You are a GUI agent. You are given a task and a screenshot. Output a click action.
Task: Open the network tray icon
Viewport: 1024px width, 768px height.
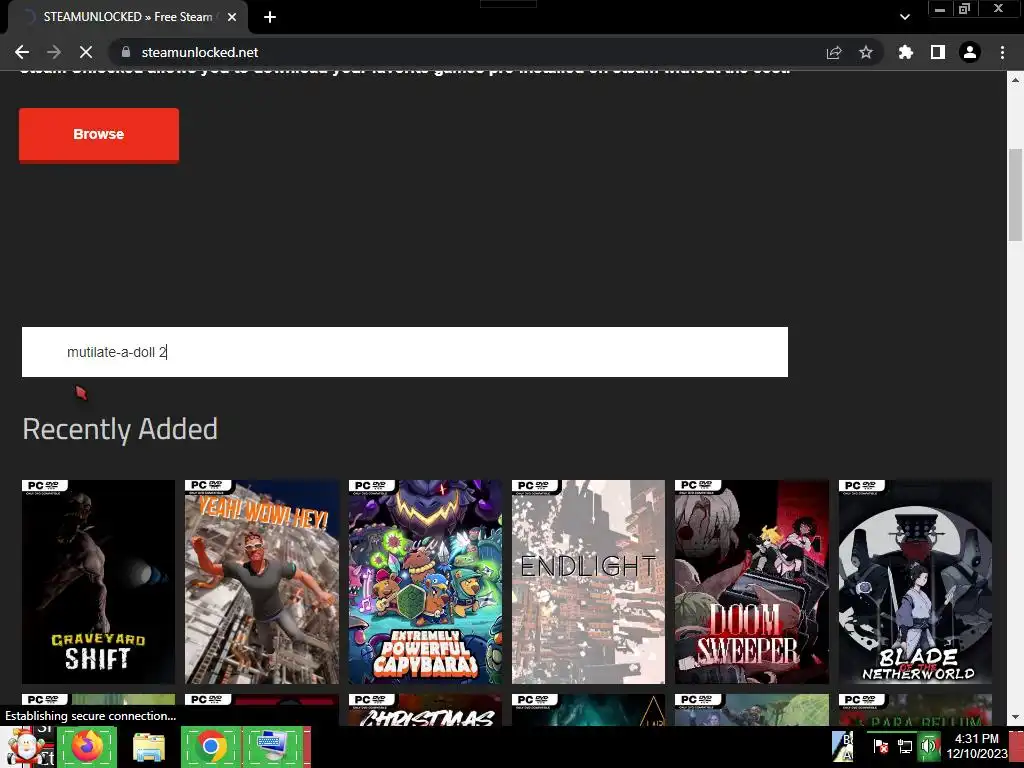tap(904, 746)
